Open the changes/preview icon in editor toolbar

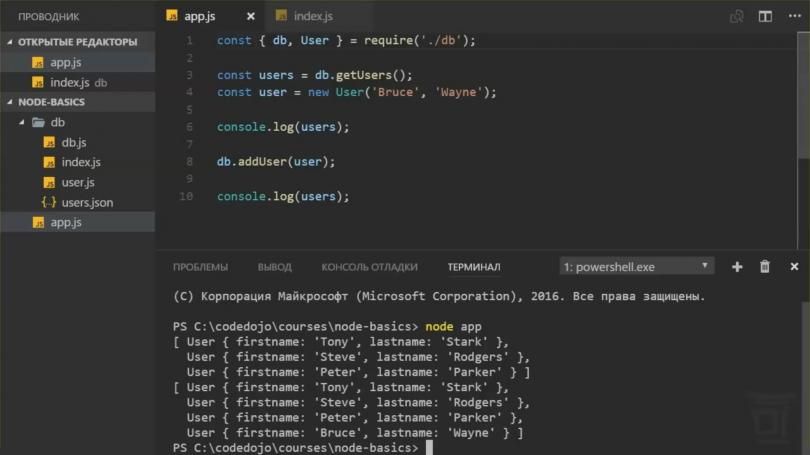(737, 17)
